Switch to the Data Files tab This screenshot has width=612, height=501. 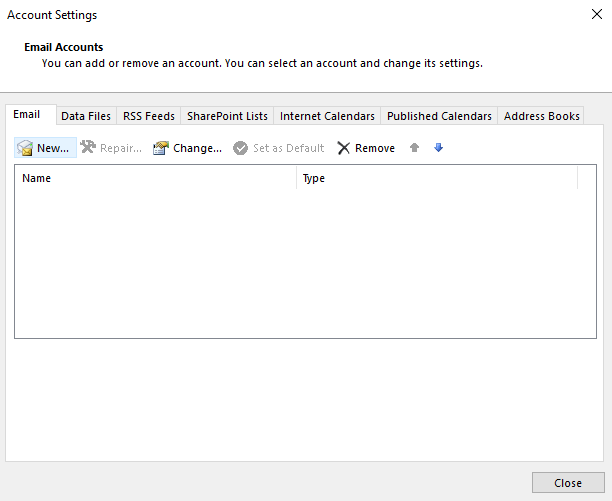[x=86, y=116]
